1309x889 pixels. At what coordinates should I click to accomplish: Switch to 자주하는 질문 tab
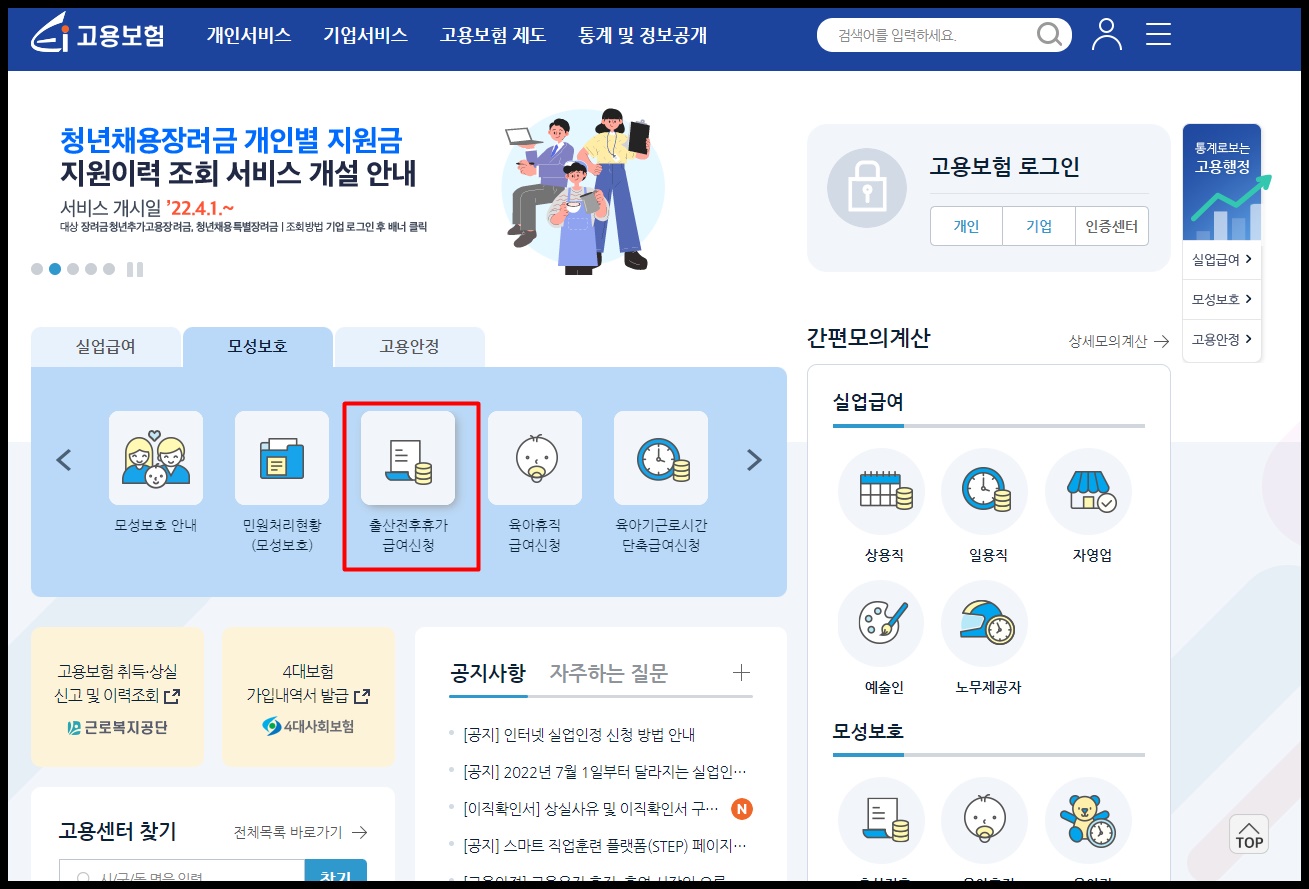pyautogui.click(x=608, y=673)
